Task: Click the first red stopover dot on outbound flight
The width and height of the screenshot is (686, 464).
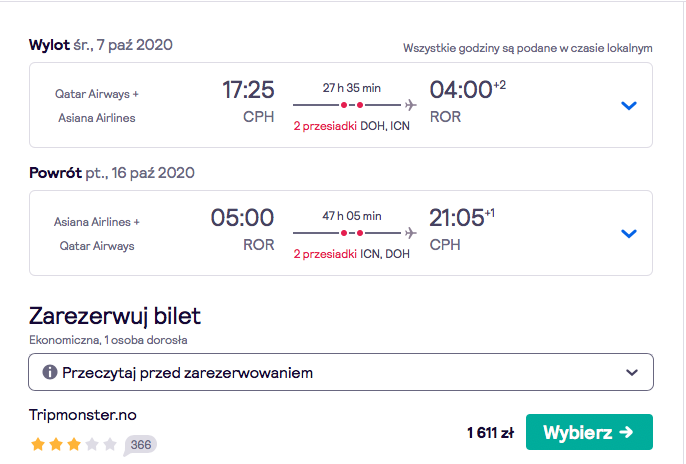Action: [x=344, y=105]
